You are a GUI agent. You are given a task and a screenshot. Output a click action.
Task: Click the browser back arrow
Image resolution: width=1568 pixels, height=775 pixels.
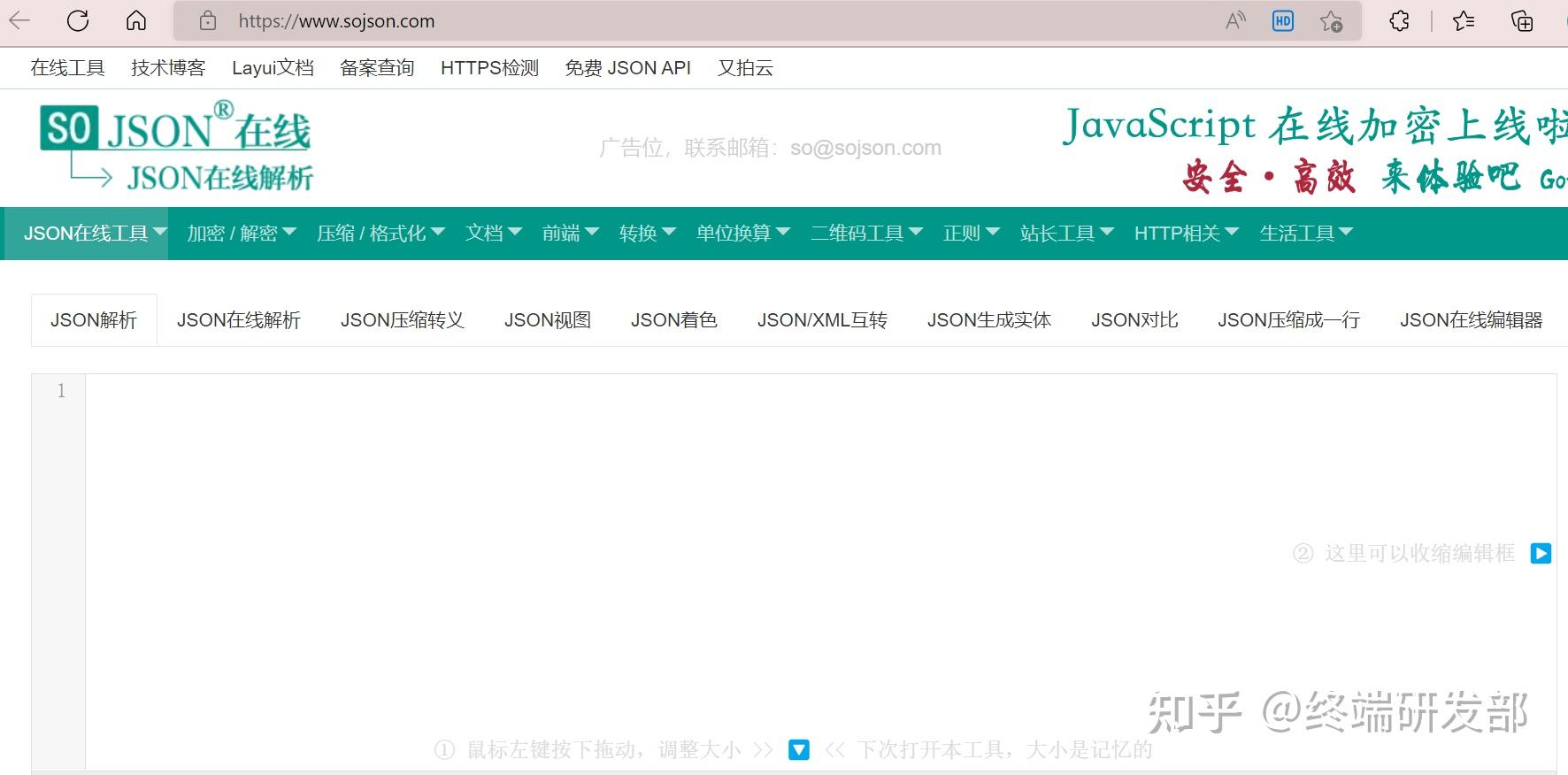pyautogui.click(x=19, y=21)
